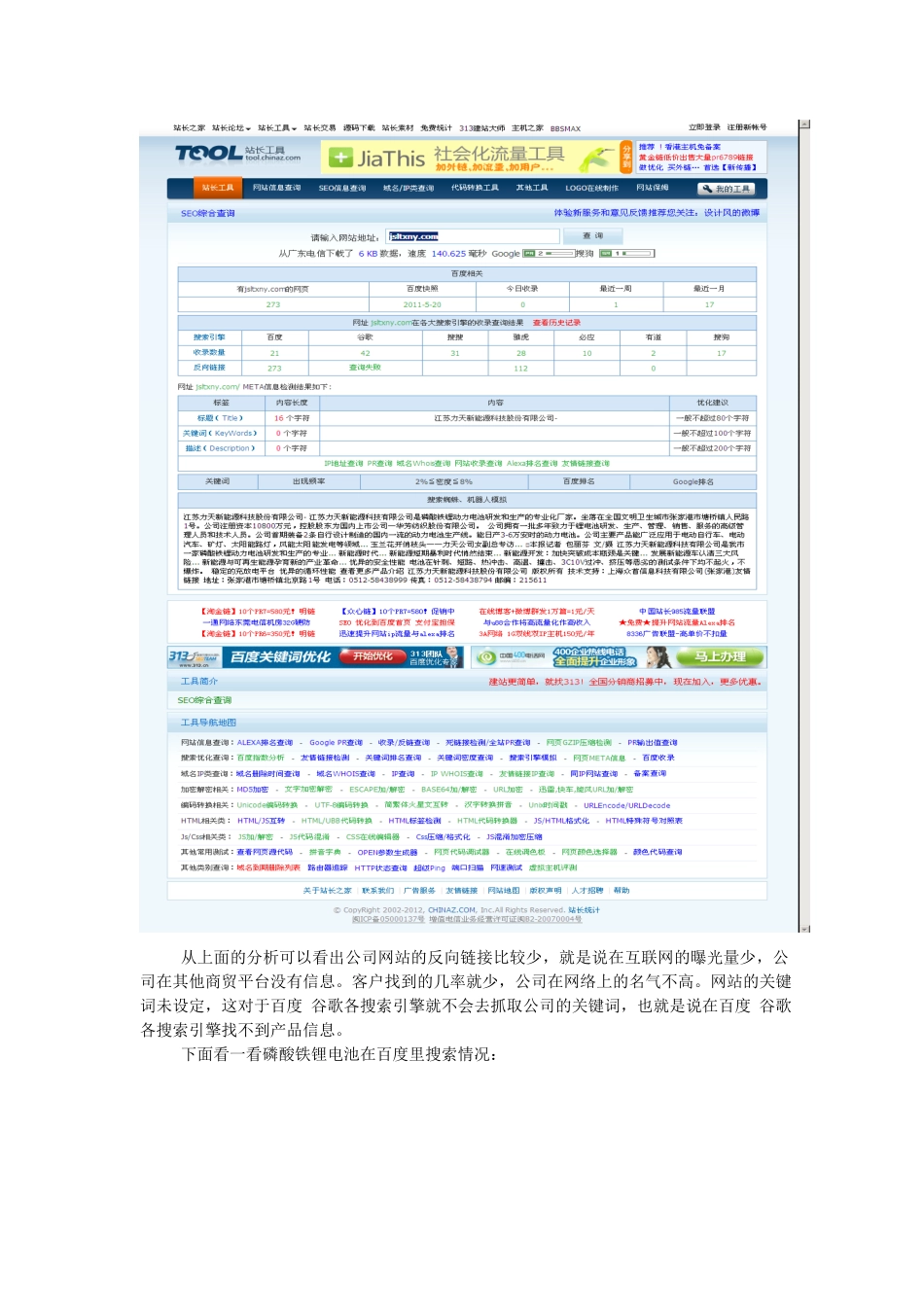Open the 网站保姆 nav tab
This screenshot has height=1307, width=924.
(x=653, y=188)
